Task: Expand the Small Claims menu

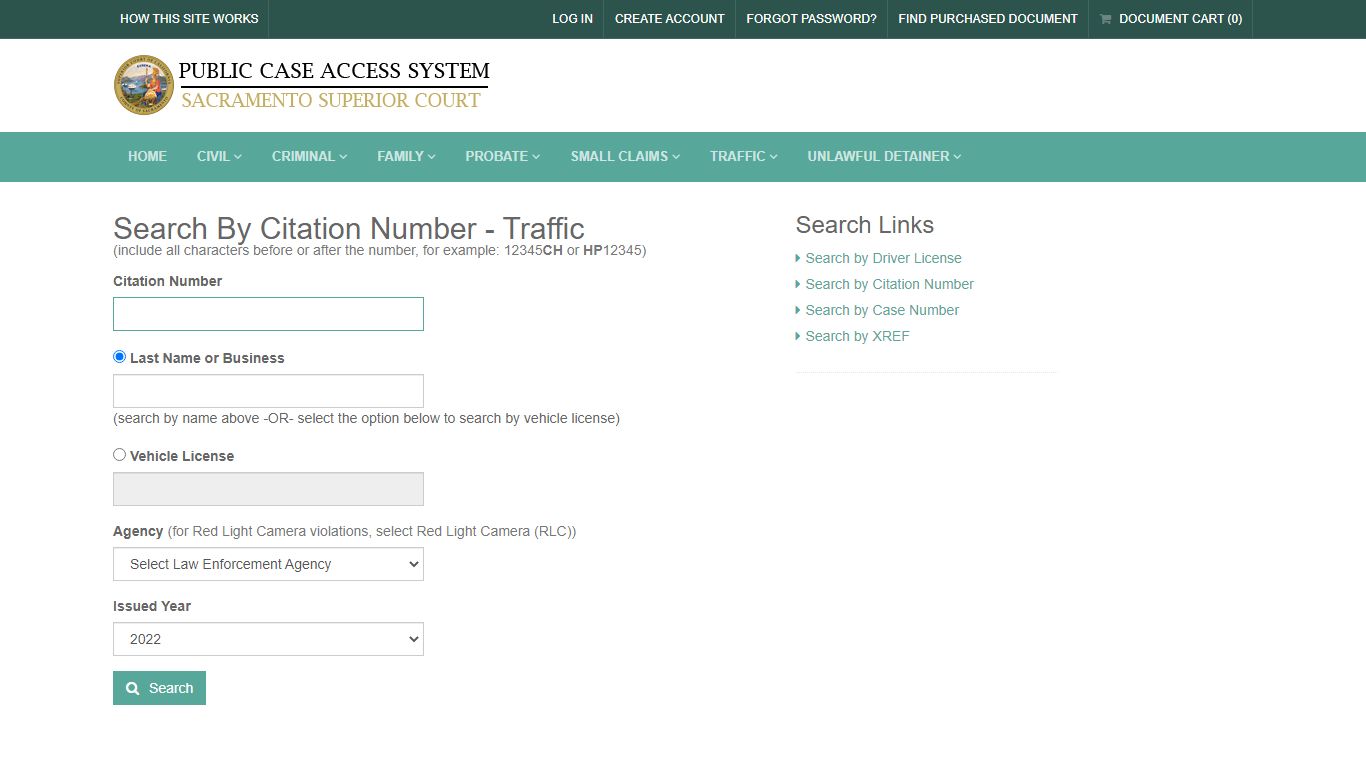Action: point(625,156)
